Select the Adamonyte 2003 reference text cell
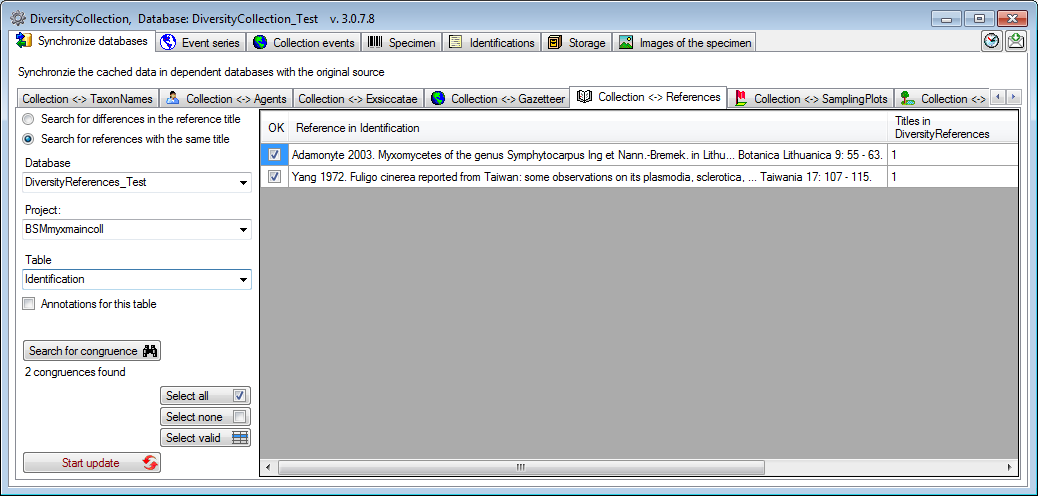1038x496 pixels. point(588,155)
